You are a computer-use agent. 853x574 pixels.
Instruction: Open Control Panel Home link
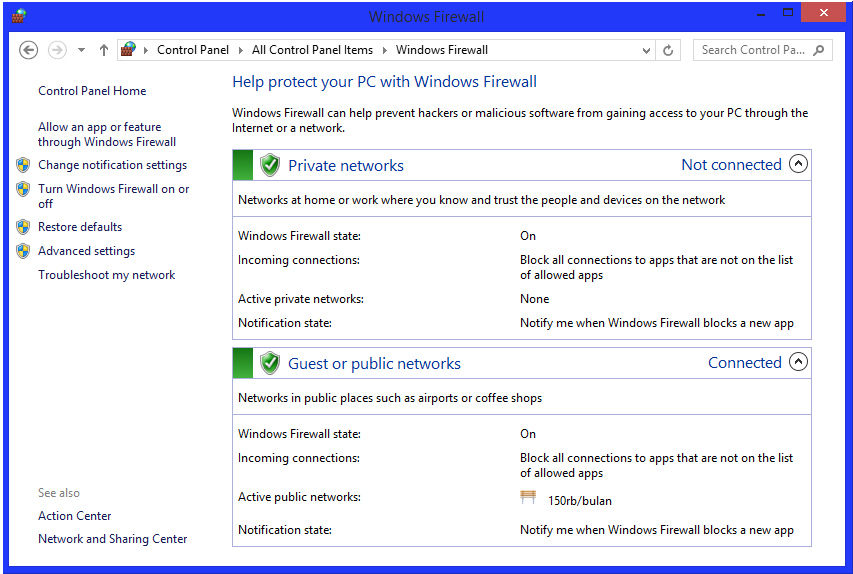click(92, 91)
